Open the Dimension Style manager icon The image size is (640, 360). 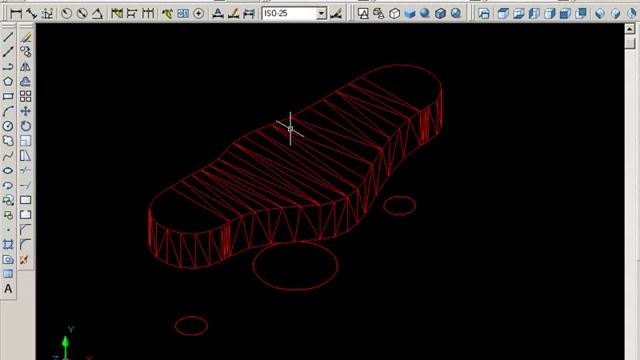[336, 13]
